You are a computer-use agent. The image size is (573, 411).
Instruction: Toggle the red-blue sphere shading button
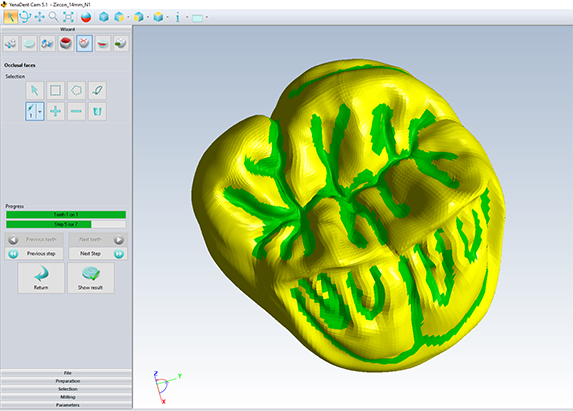(86, 17)
